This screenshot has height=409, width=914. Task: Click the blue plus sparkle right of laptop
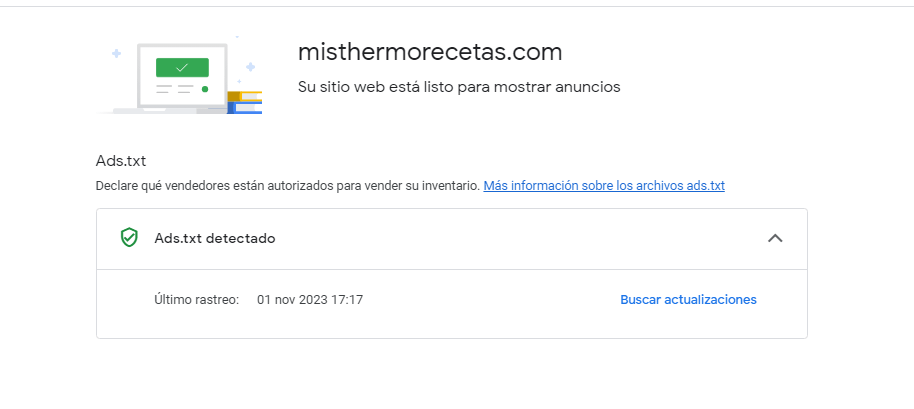[x=250, y=67]
